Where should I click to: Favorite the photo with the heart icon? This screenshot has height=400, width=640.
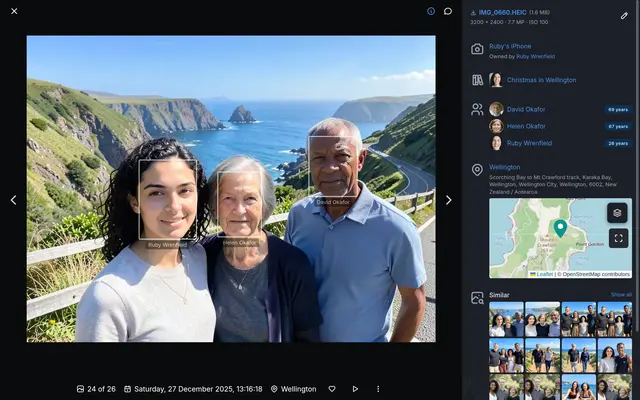tap(332, 389)
